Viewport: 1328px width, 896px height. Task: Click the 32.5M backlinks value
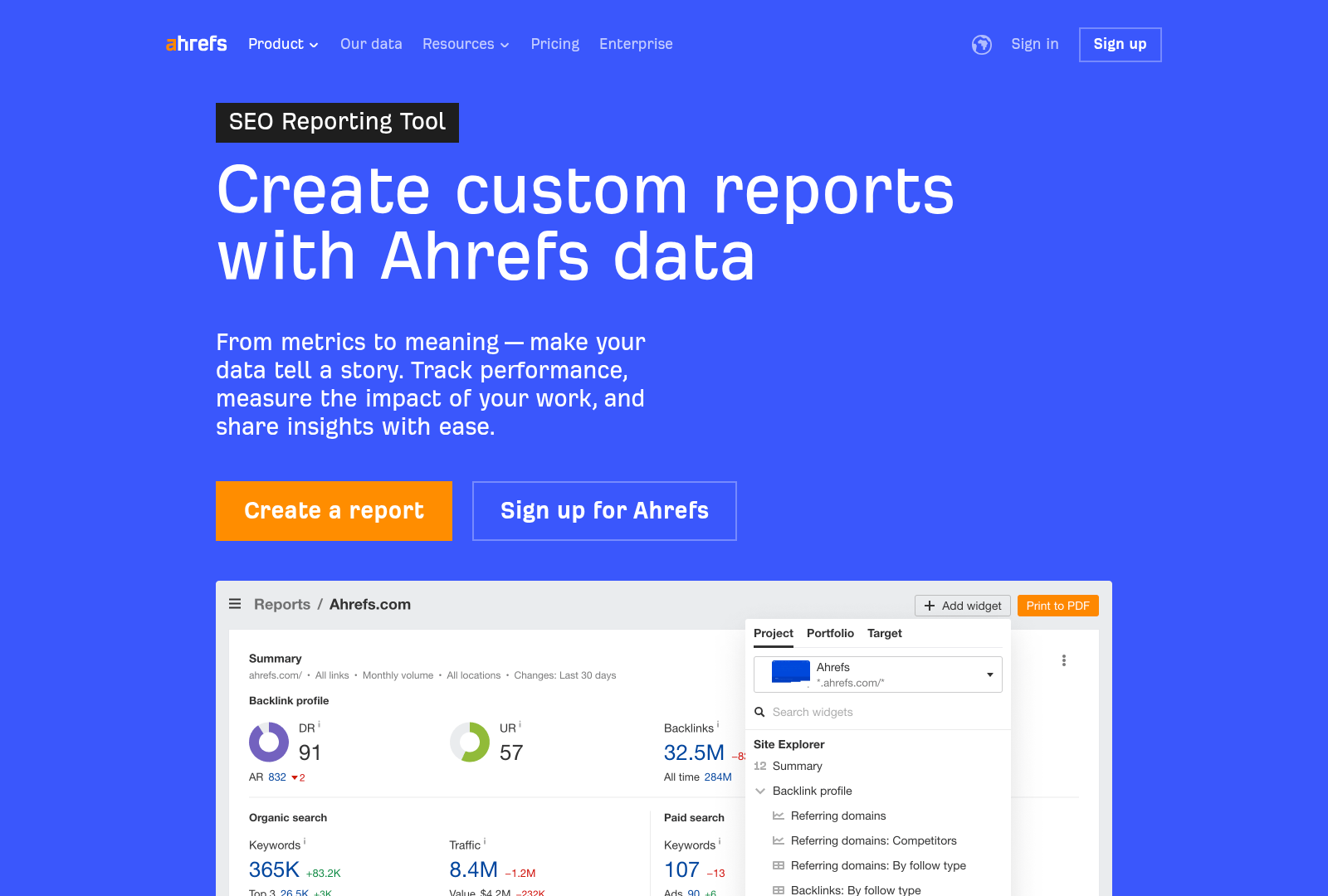coord(694,752)
